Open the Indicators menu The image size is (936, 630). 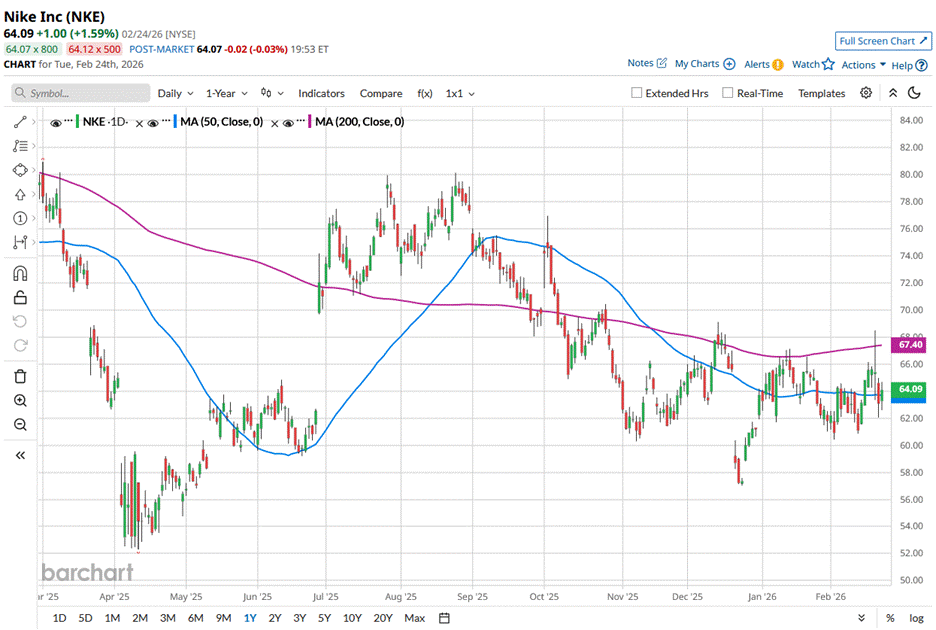pyautogui.click(x=321, y=93)
